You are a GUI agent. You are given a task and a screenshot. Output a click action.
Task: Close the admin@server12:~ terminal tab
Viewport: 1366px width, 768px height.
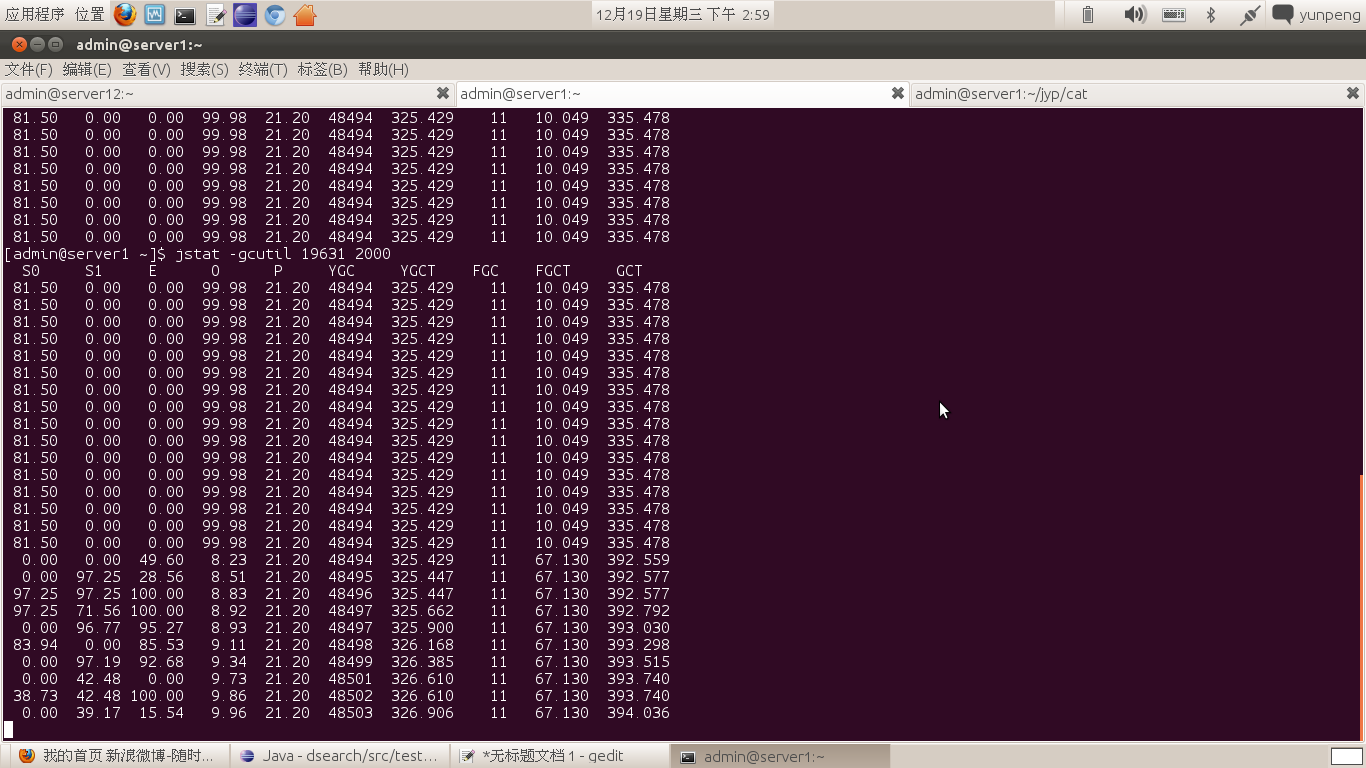443,93
